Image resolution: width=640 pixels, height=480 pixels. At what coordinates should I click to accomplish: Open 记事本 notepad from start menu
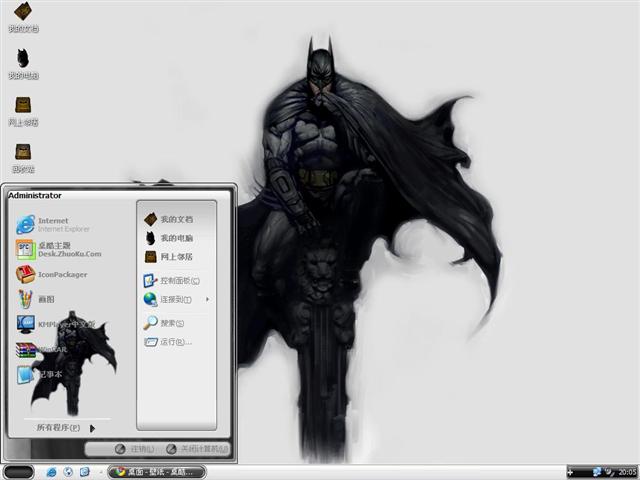[40, 375]
